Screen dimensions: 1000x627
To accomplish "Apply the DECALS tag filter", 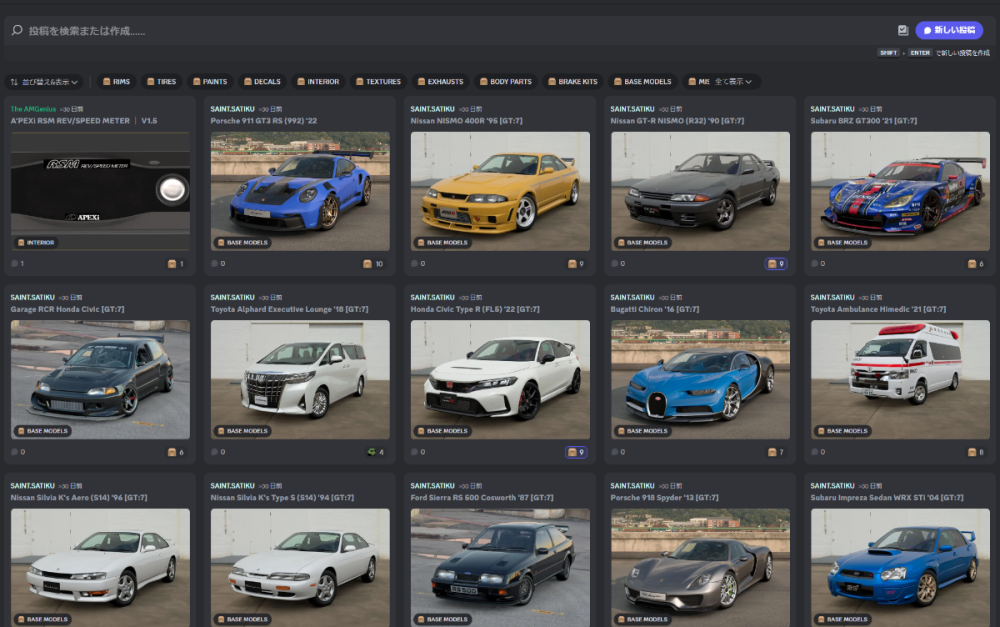I will (262, 81).
